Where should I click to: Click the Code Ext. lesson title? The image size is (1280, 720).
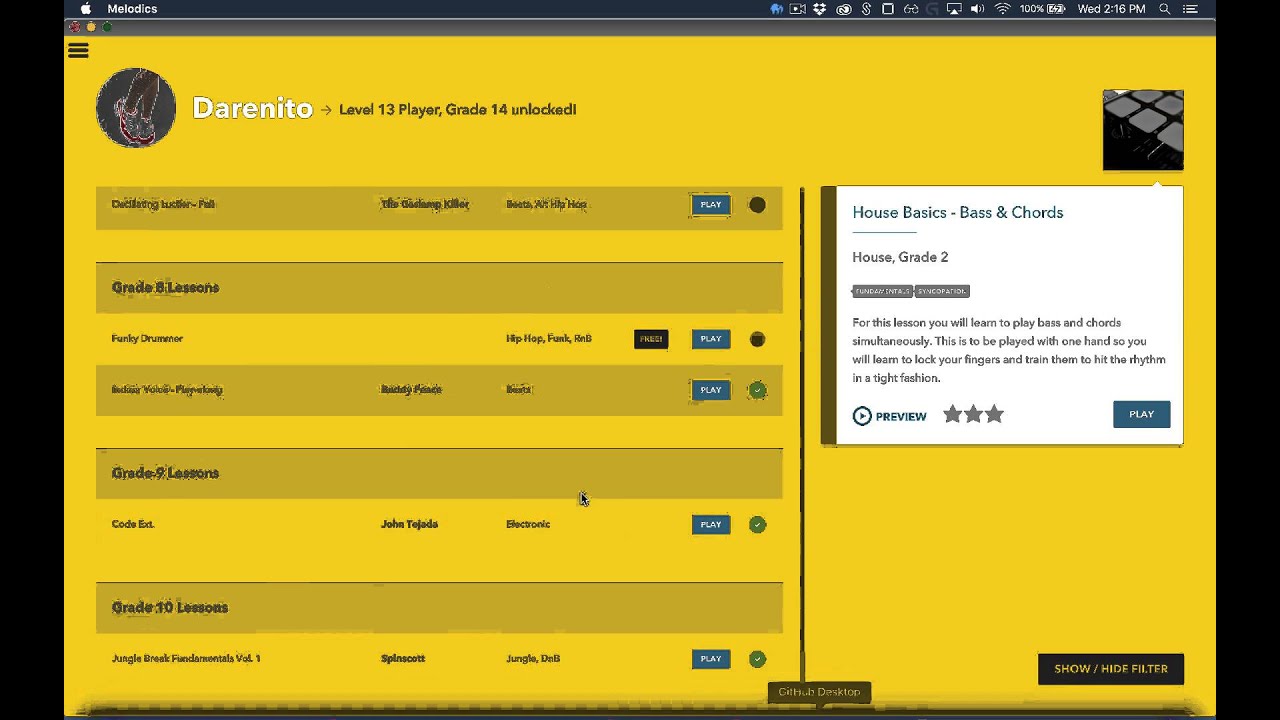[133, 524]
